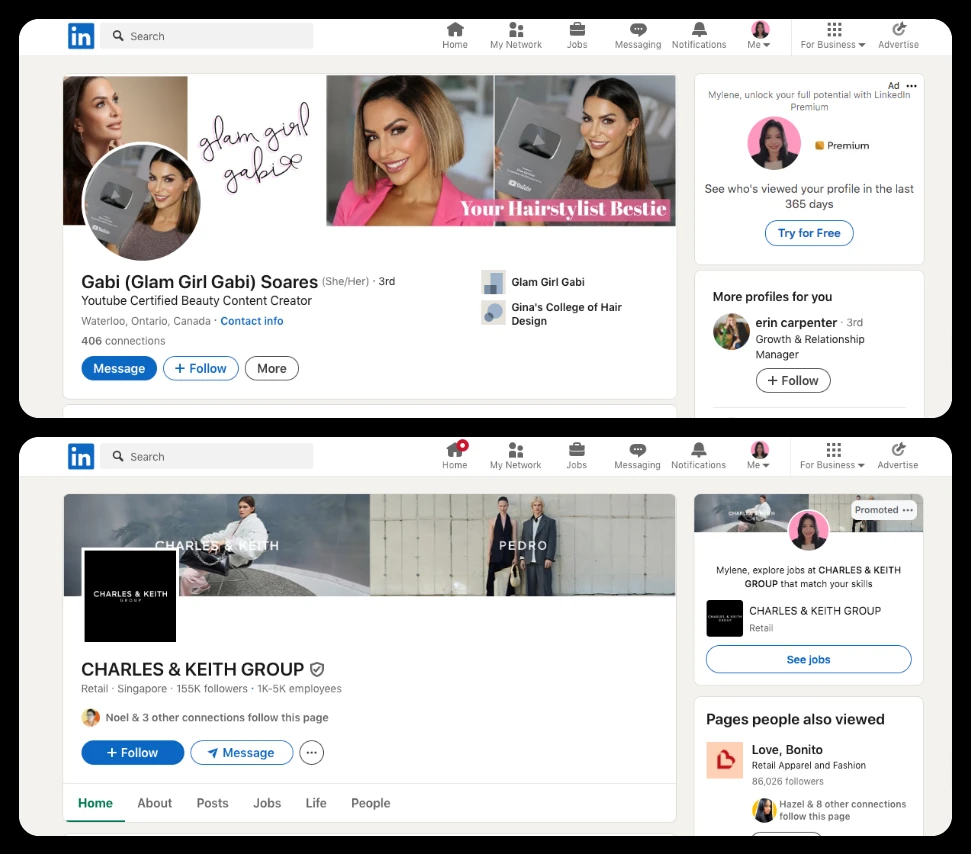Click Glam Girl Gabi company name text
This screenshot has width=971, height=854.
point(547,282)
